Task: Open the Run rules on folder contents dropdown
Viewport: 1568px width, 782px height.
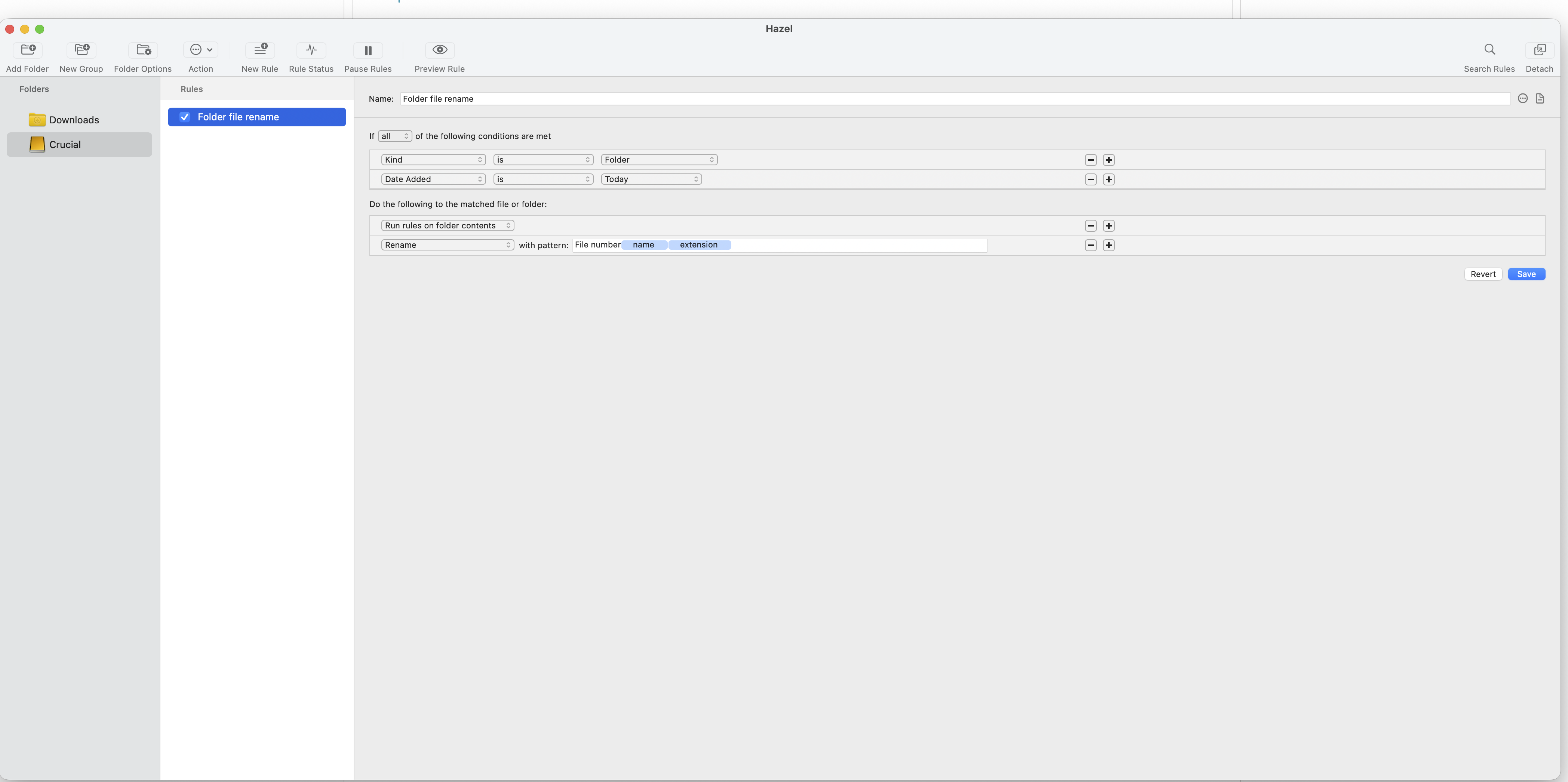Action: pos(448,225)
